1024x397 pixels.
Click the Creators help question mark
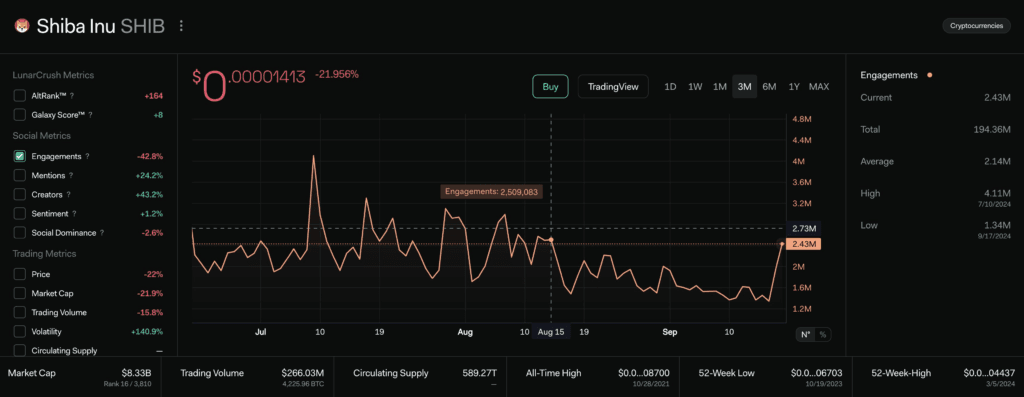(69, 195)
